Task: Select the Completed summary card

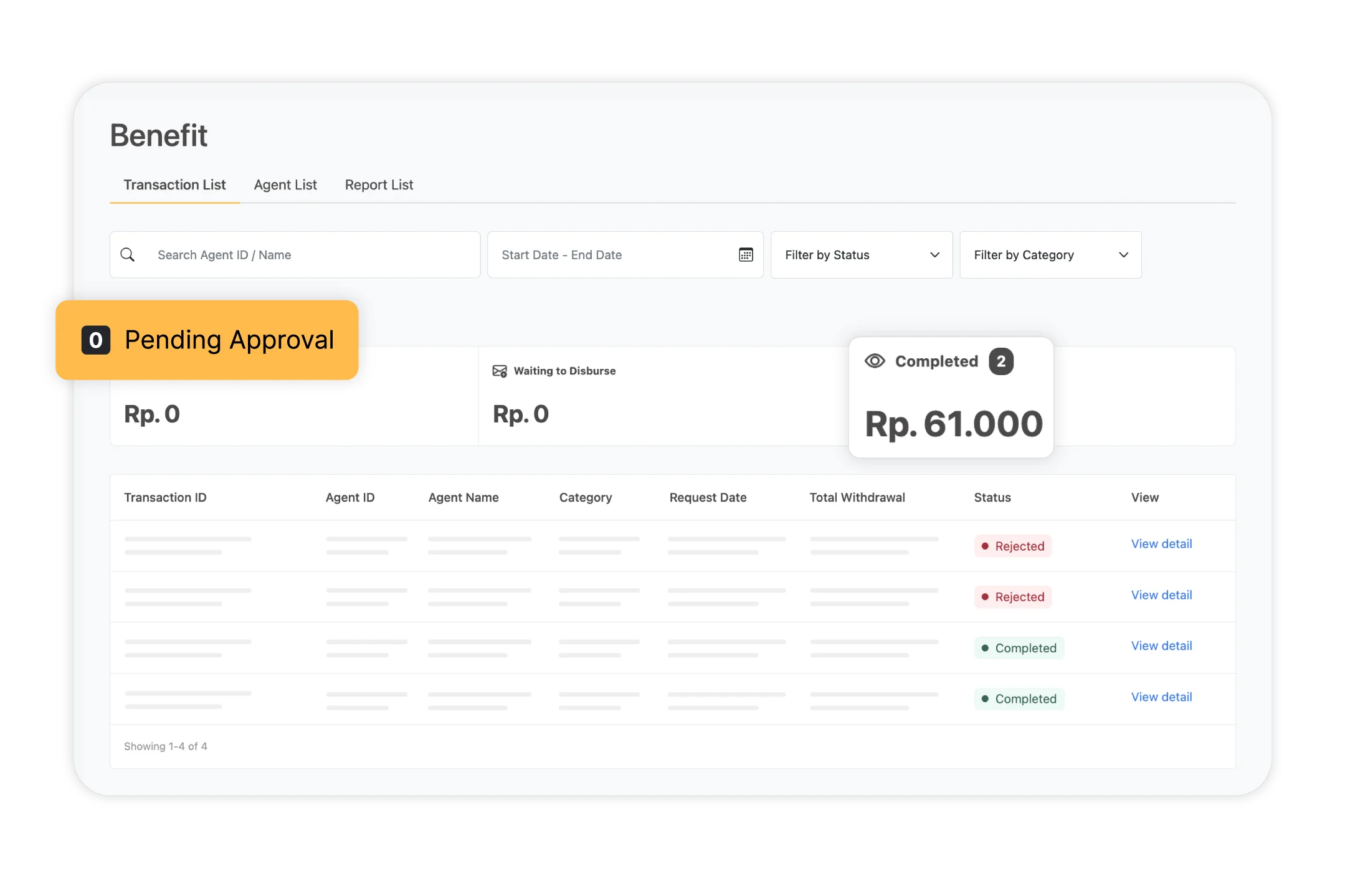Action: click(951, 398)
